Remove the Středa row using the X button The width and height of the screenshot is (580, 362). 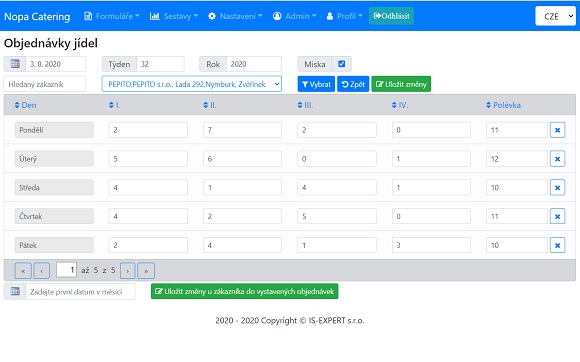coord(557,188)
